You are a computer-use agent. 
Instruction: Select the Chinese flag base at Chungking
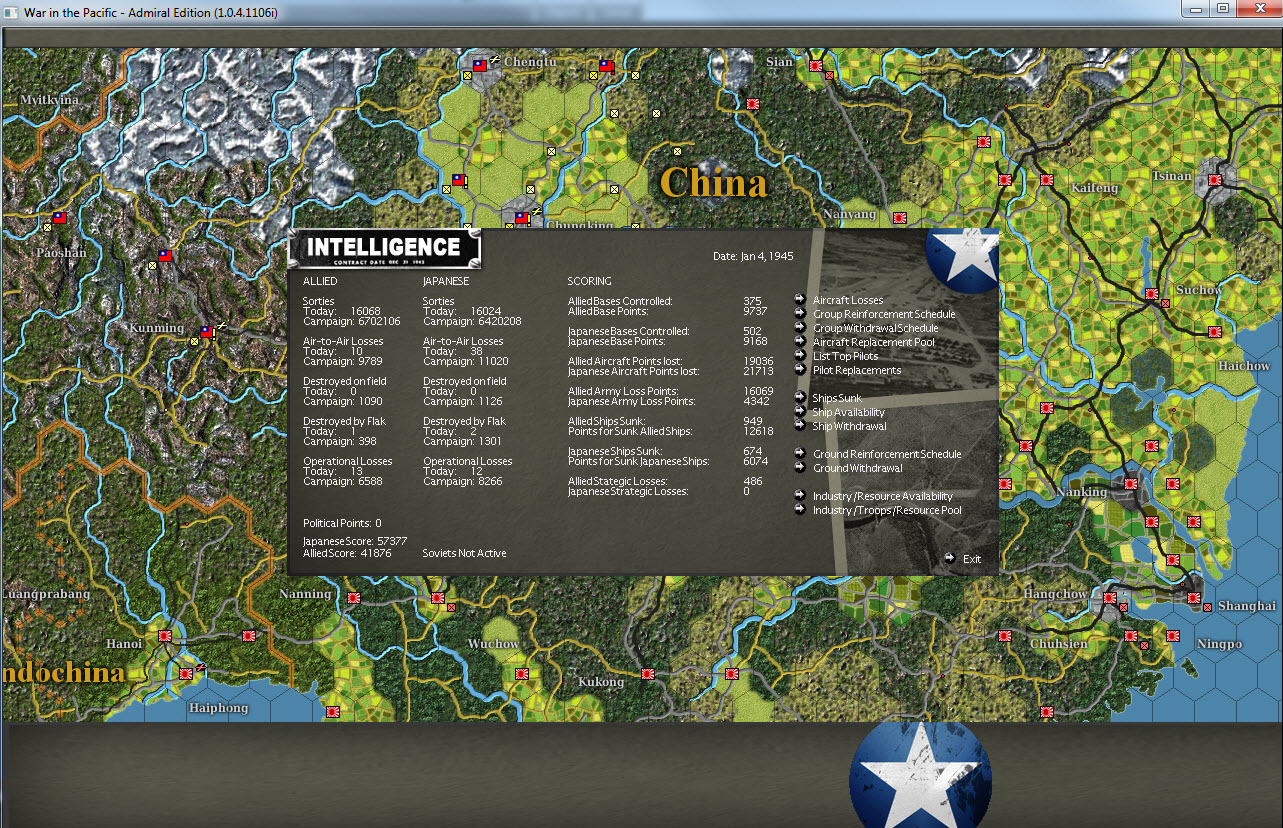click(521, 217)
